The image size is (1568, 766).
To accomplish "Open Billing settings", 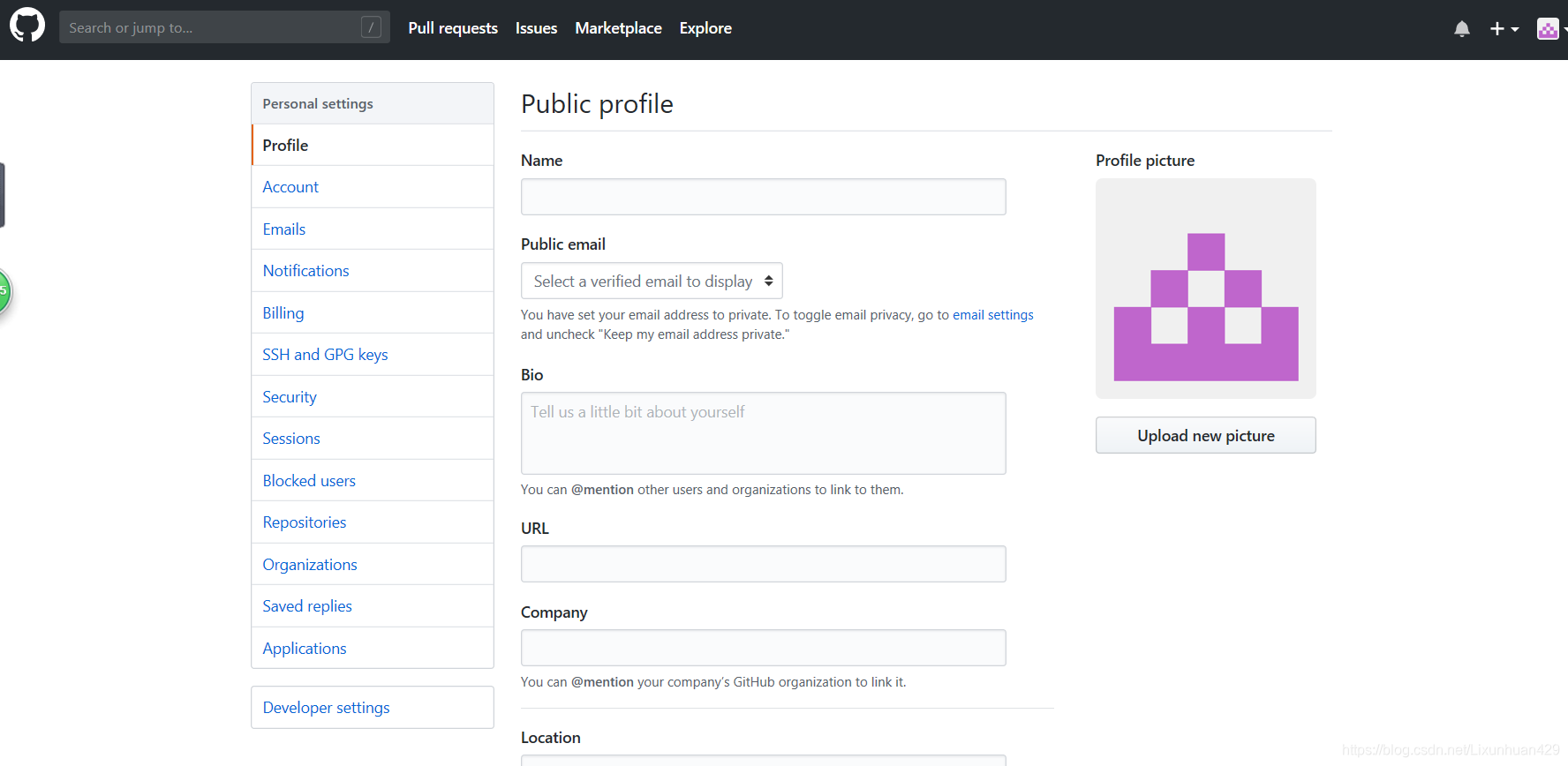I will click(x=373, y=313).
